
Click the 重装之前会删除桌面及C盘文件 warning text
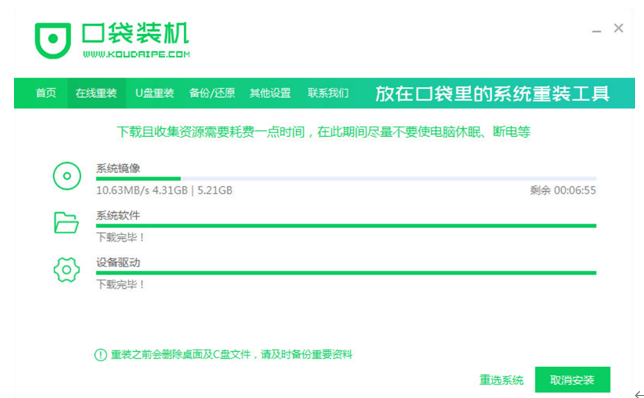232,354
